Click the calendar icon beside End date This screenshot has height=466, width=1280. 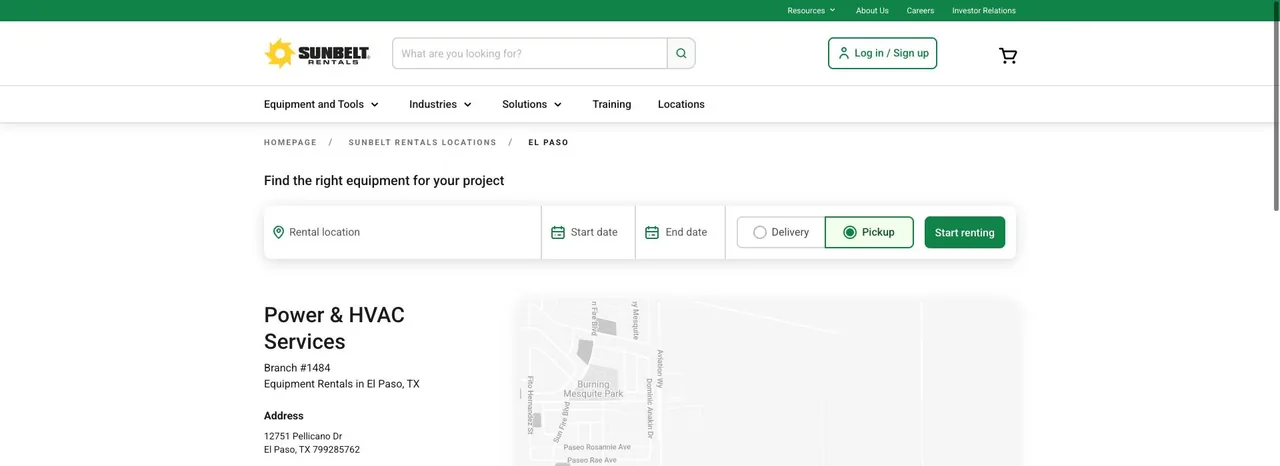[652, 232]
